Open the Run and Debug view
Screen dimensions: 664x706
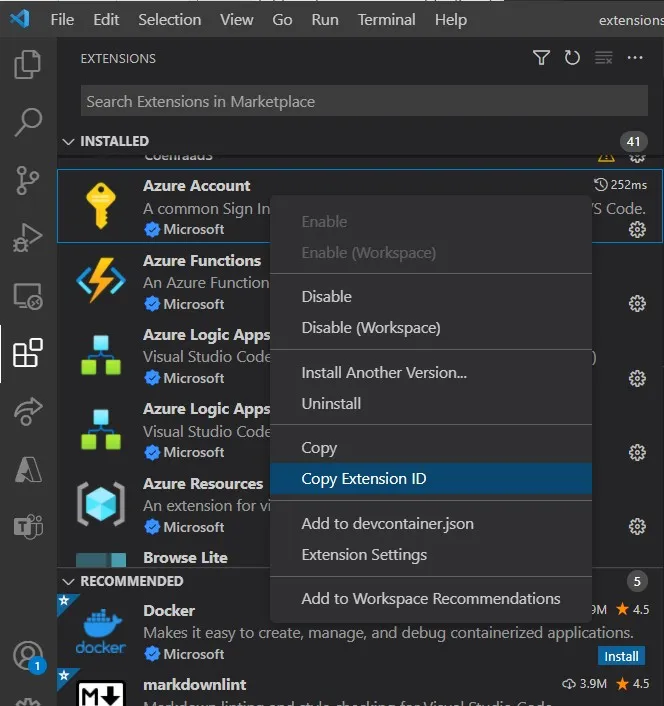[27, 237]
